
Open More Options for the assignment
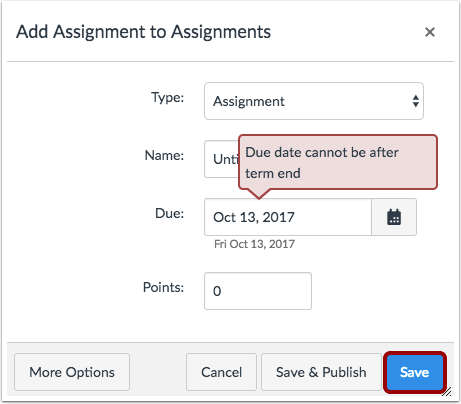(x=72, y=372)
